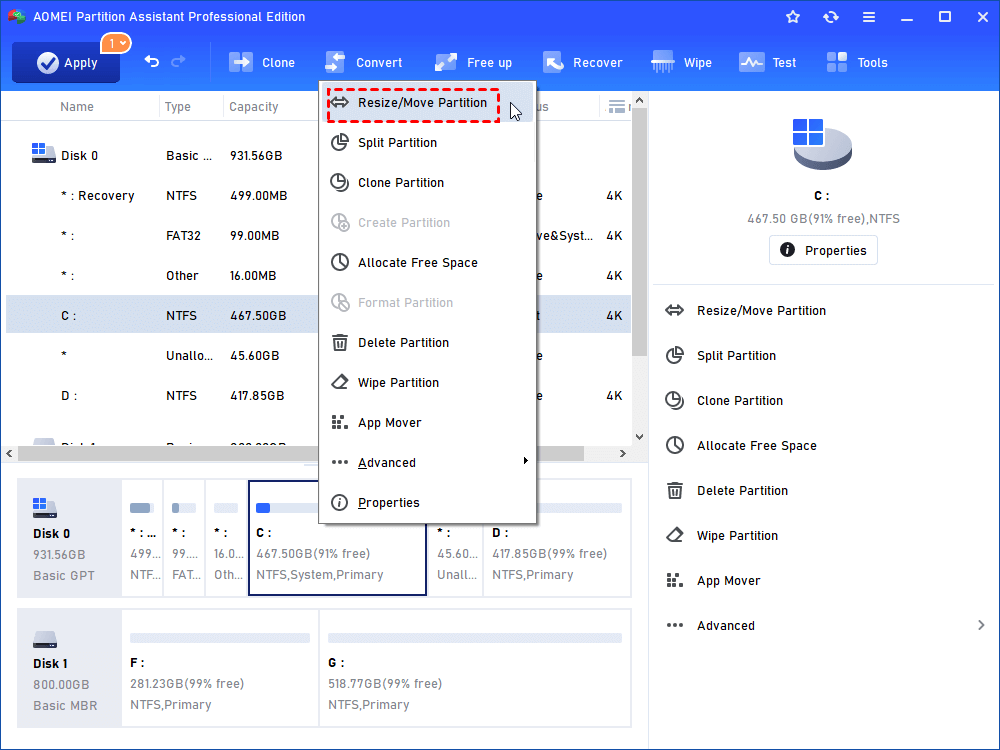Select the 16.0 Other block in disk map
Image resolution: width=1000 pixels, height=750 pixels.
click(x=226, y=538)
